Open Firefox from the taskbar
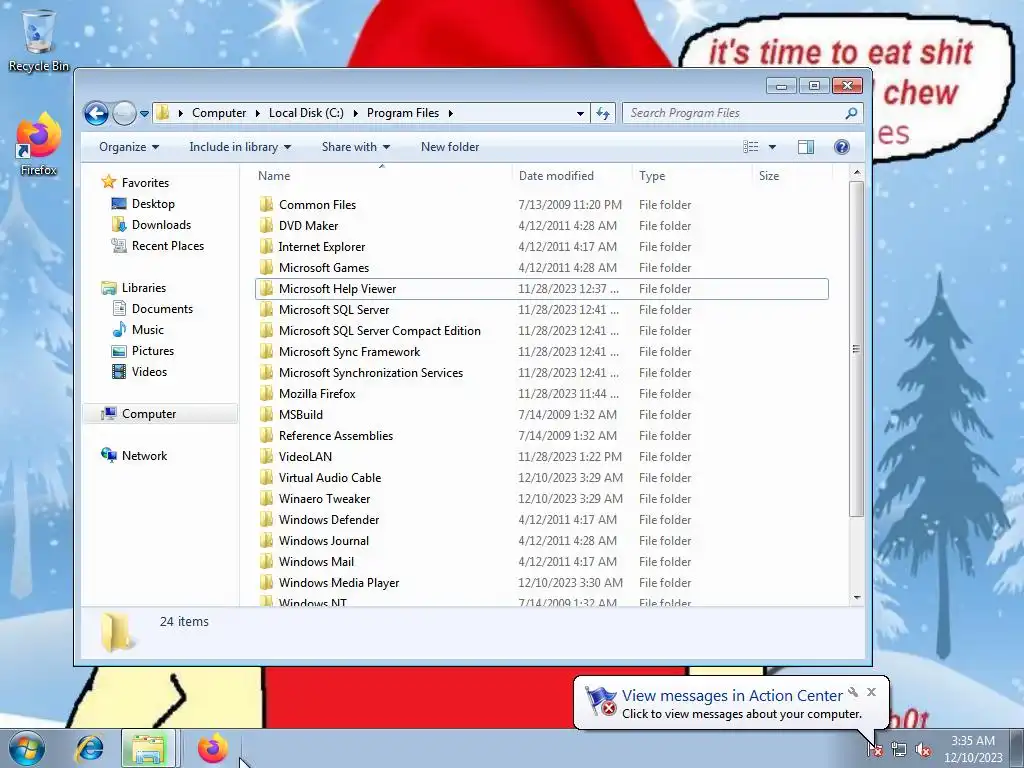Screen dimensions: 1024x768 [212, 748]
